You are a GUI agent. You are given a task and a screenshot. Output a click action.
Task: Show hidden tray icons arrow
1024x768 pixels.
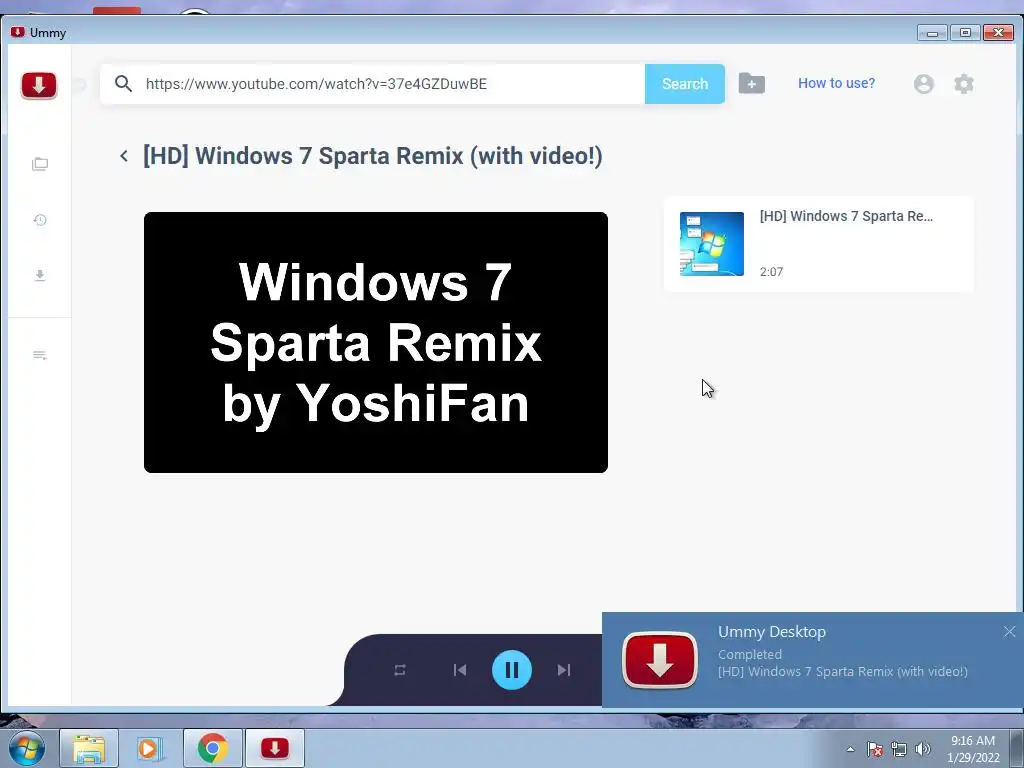pyautogui.click(x=850, y=750)
